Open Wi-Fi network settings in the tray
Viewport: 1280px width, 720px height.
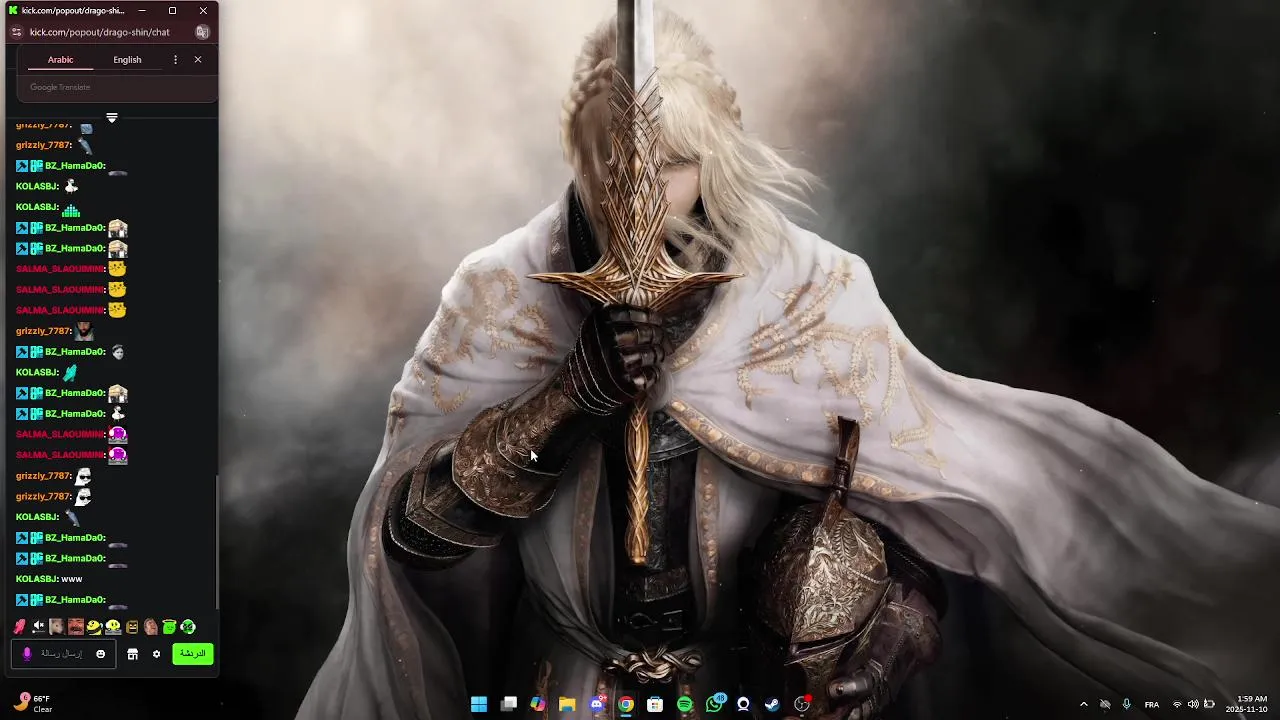(x=1177, y=704)
